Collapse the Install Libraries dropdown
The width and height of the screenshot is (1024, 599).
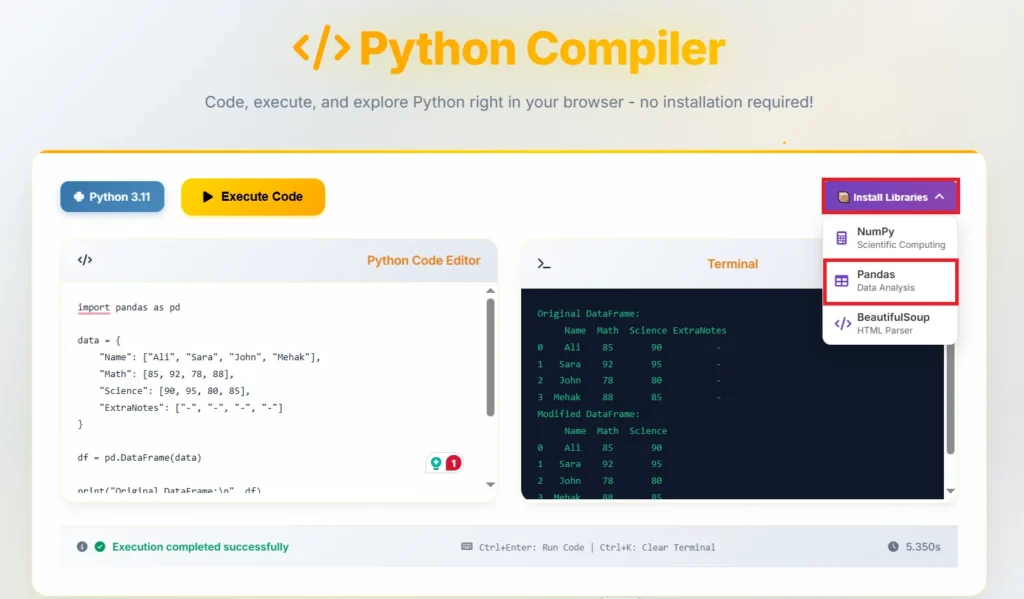(x=891, y=197)
